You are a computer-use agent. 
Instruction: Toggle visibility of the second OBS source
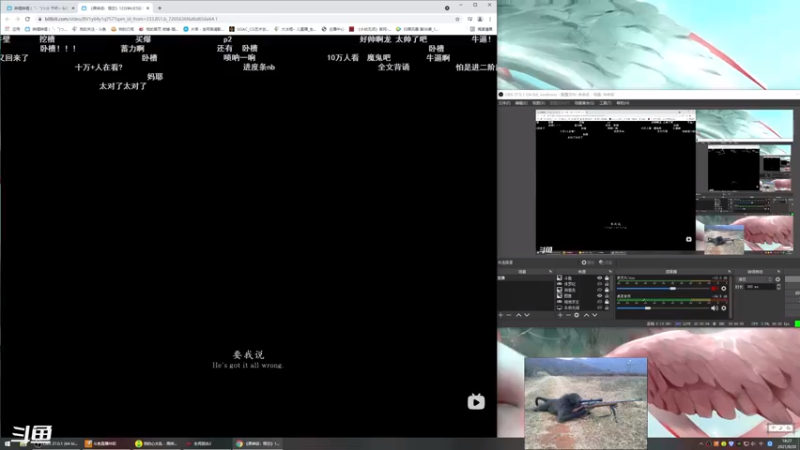click(599, 284)
